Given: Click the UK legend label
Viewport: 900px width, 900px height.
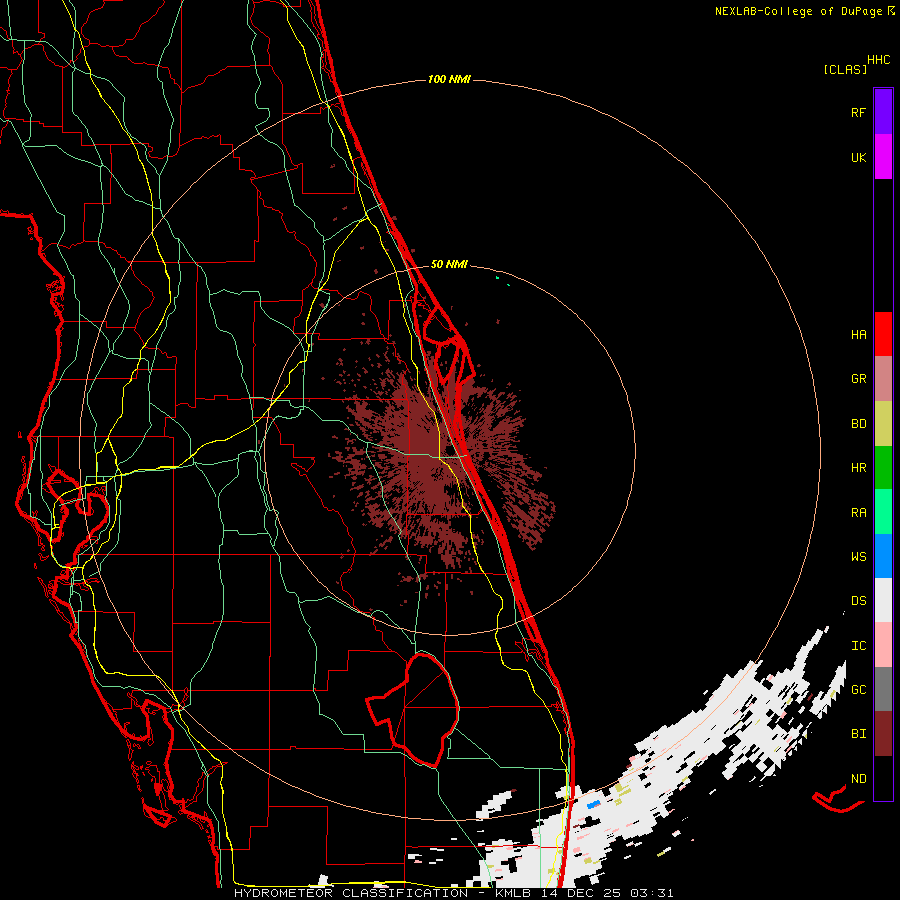Looking at the screenshot, I should click(858, 157).
